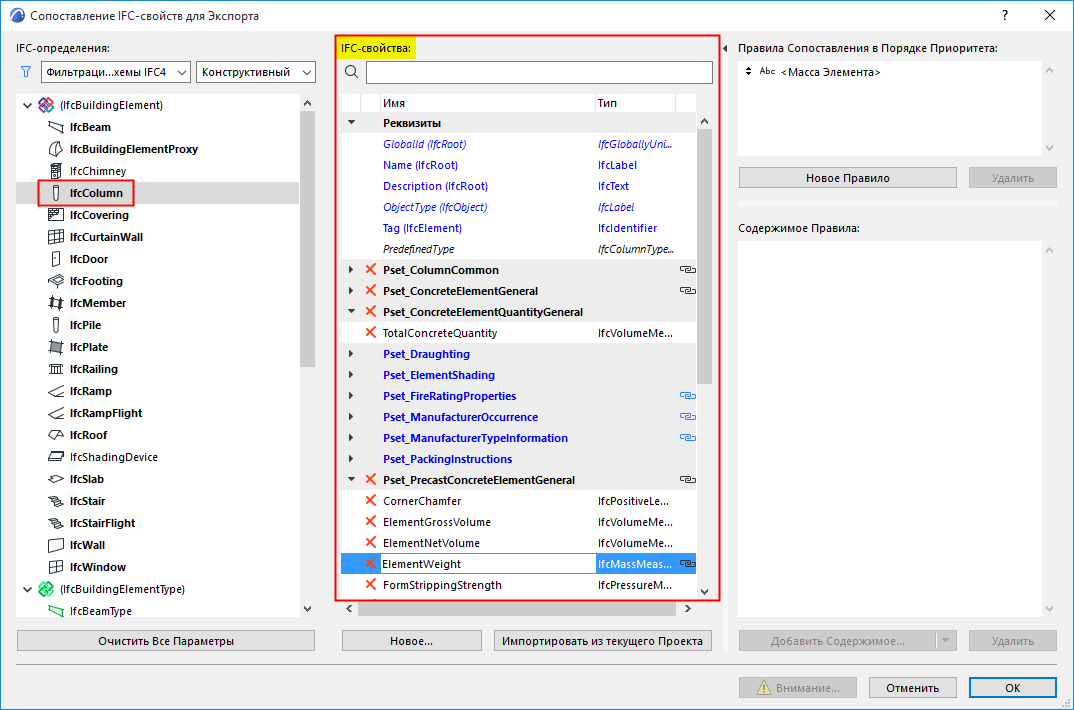Click red X on Pset_ConcreteElementGeneral
This screenshot has width=1074, height=710.
point(371,290)
